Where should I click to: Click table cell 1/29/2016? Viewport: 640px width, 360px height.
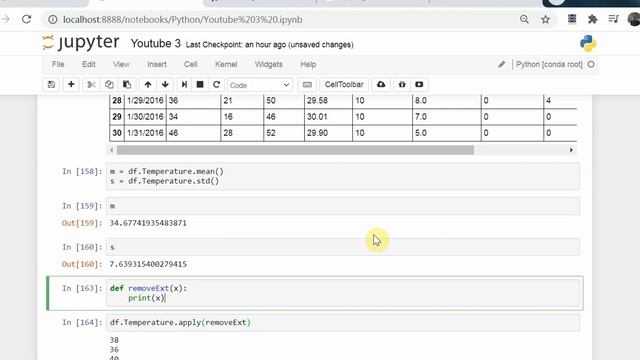point(145,100)
